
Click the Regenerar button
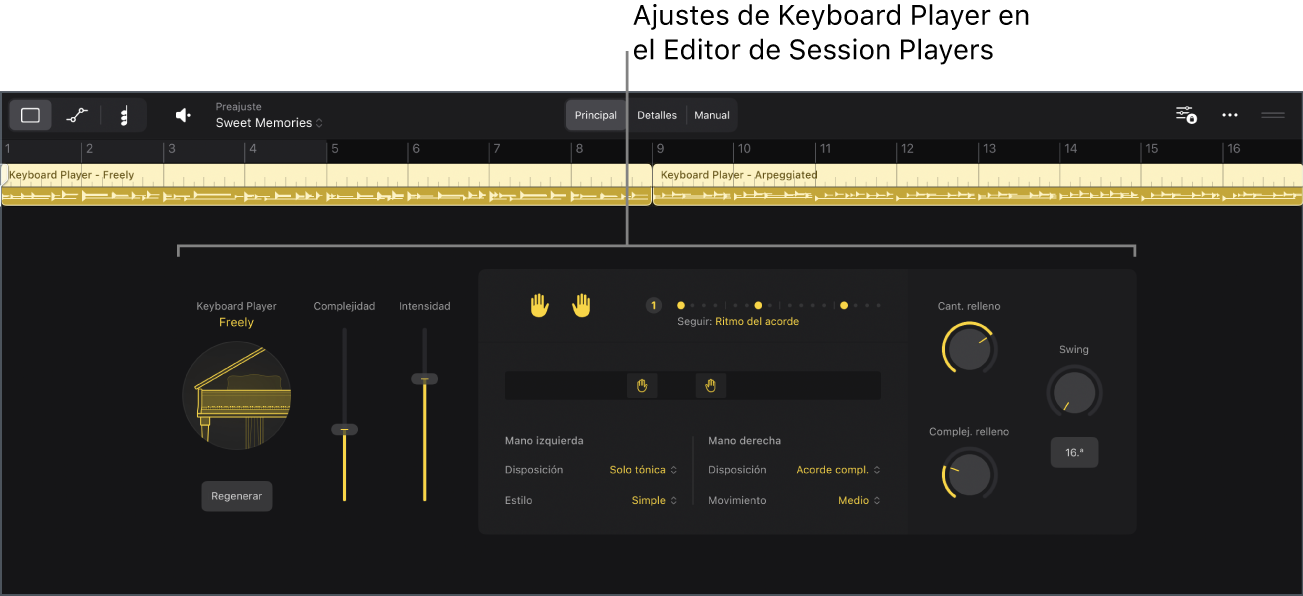click(x=237, y=496)
